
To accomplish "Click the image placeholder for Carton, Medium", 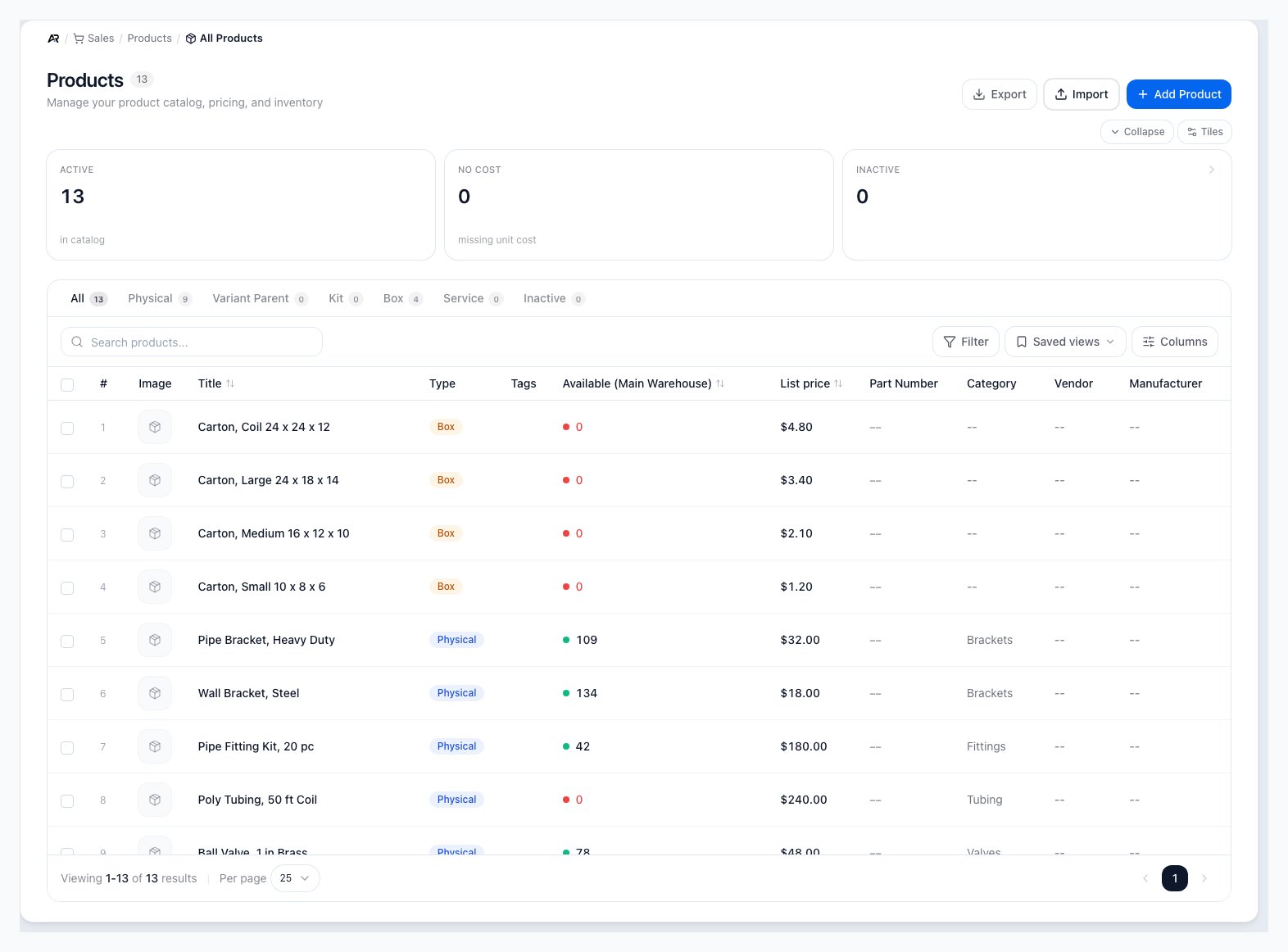I will tap(155, 533).
